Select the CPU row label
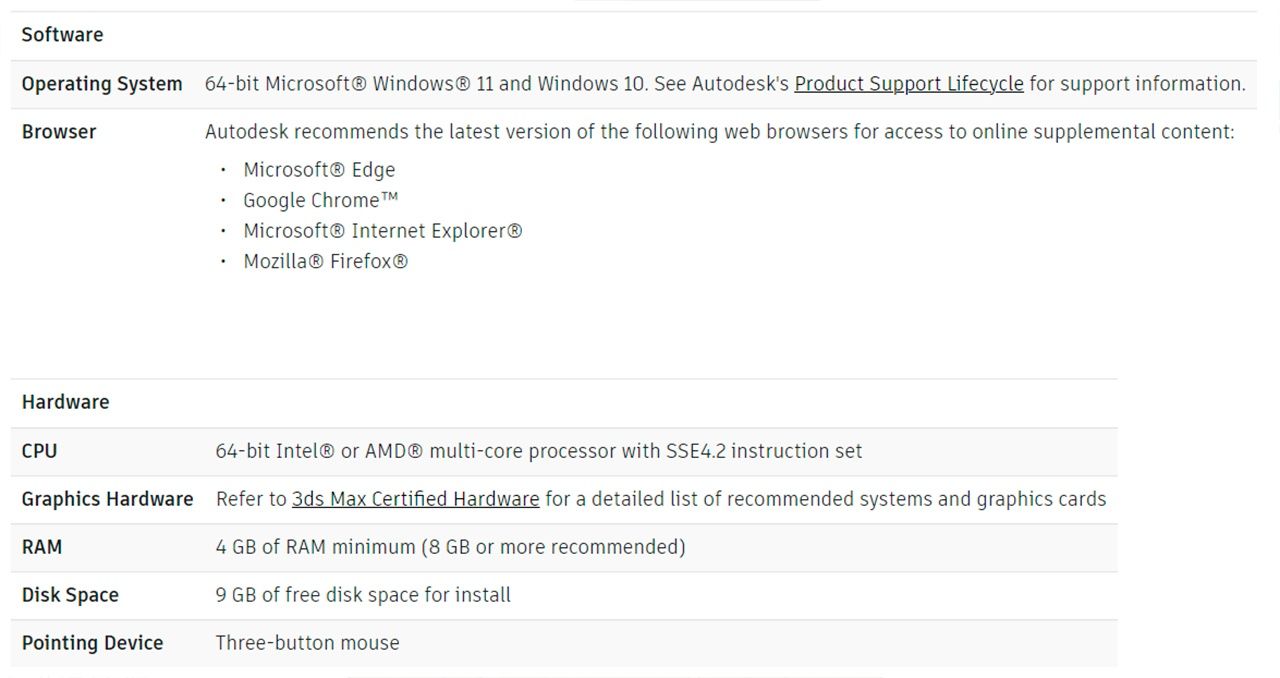The width and height of the screenshot is (1280, 678). point(39,451)
